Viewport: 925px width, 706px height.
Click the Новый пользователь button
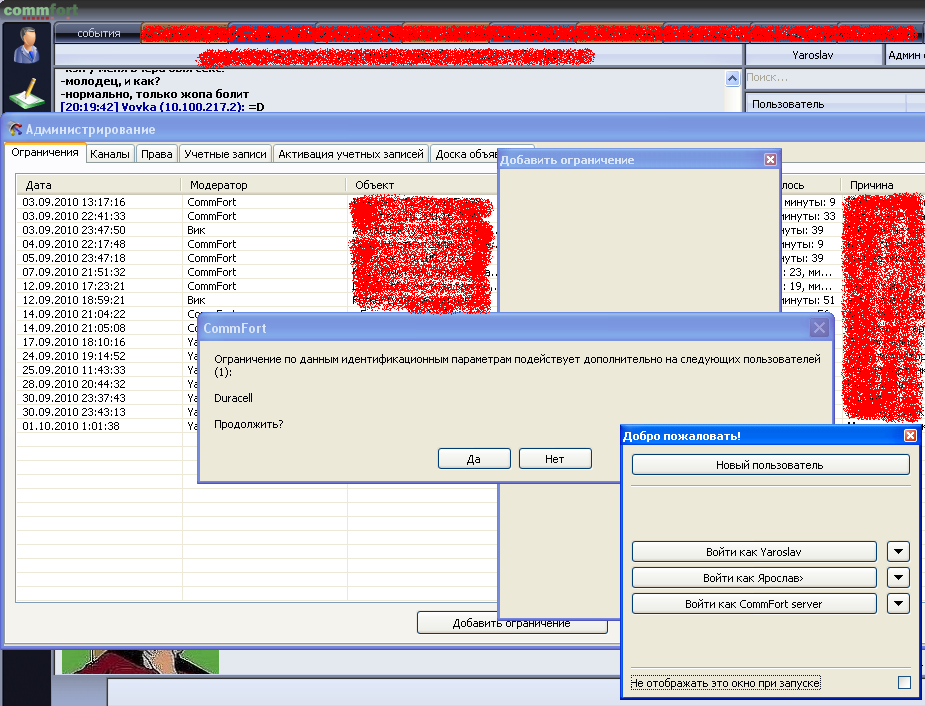pos(770,465)
